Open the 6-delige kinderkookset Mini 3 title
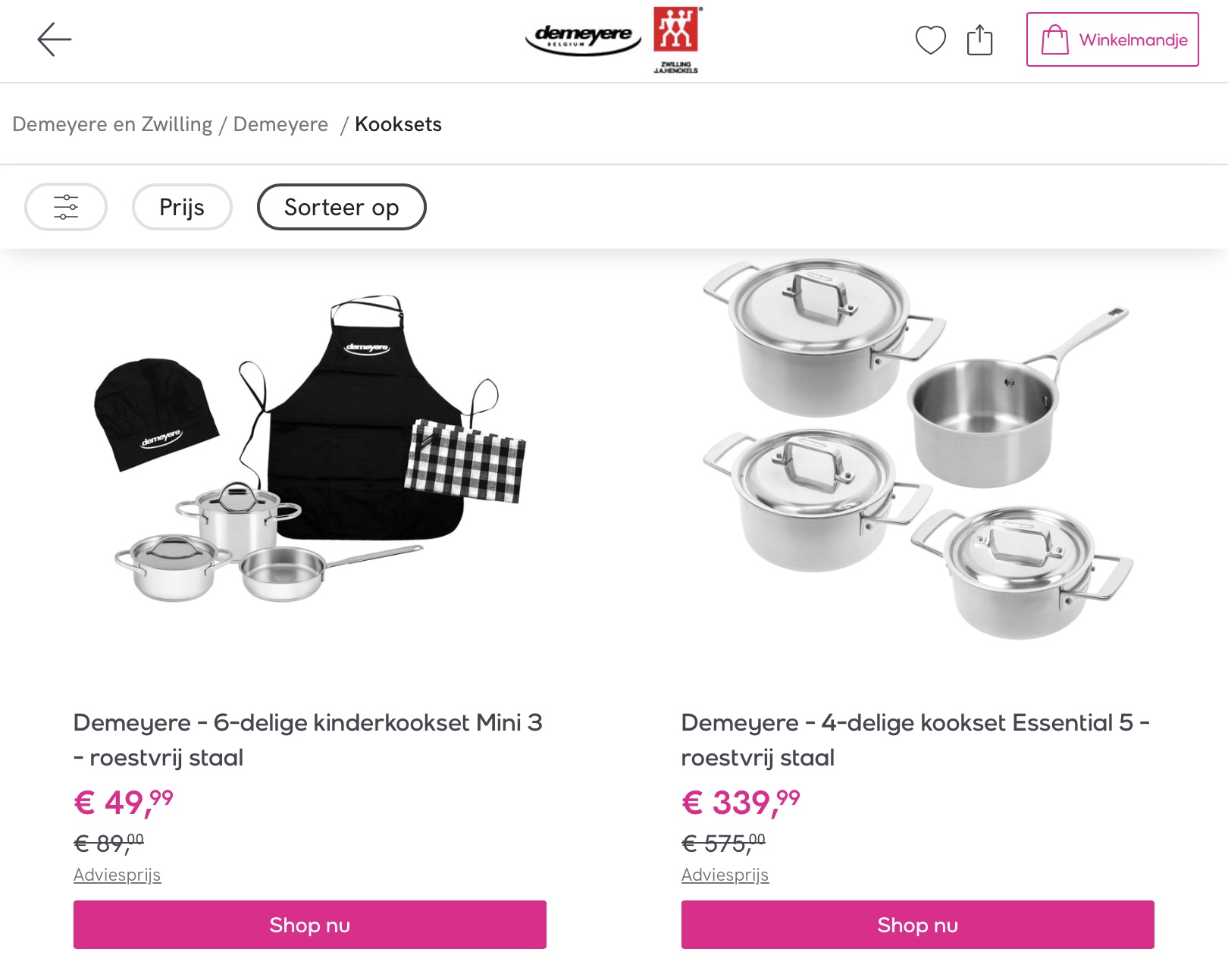Screen dimensions: 1228x980 [x=308, y=740]
